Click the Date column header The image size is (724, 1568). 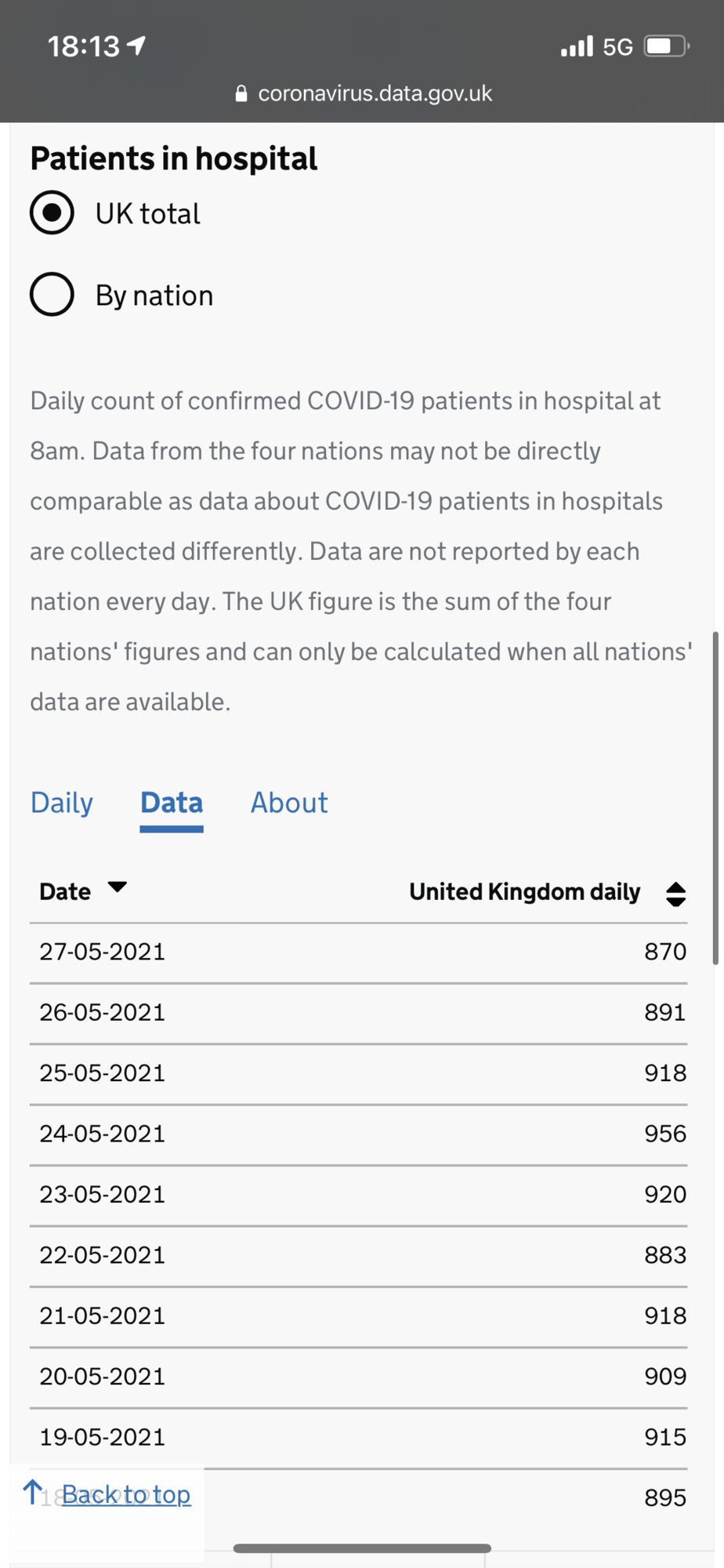[x=66, y=892]
